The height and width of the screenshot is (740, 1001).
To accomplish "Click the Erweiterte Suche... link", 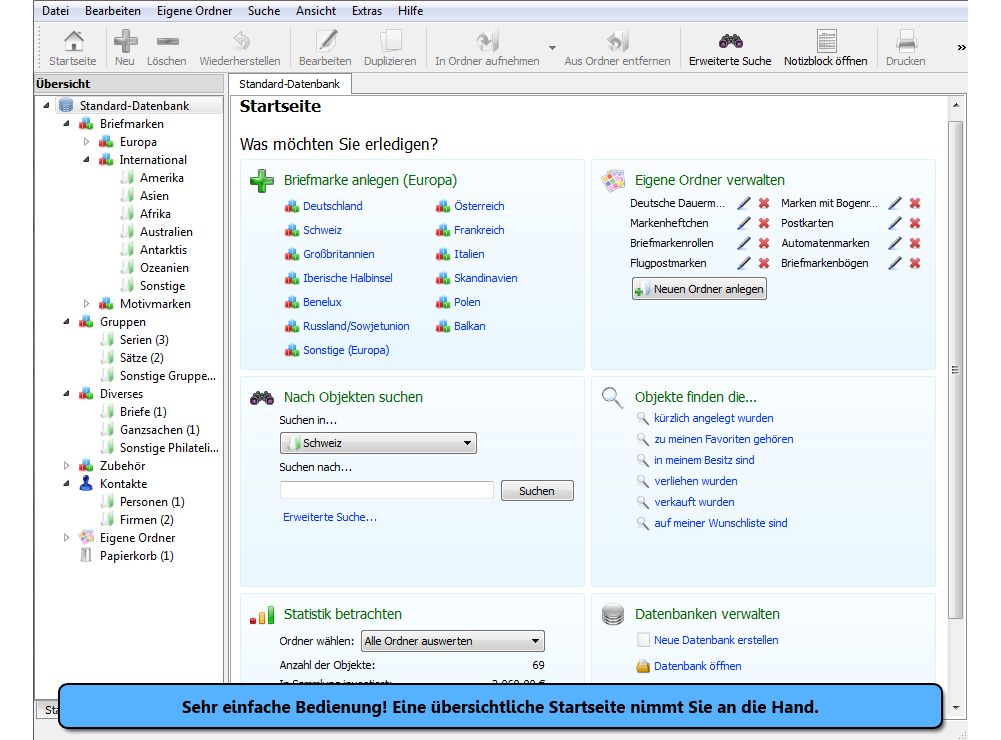I will (330, 517).
